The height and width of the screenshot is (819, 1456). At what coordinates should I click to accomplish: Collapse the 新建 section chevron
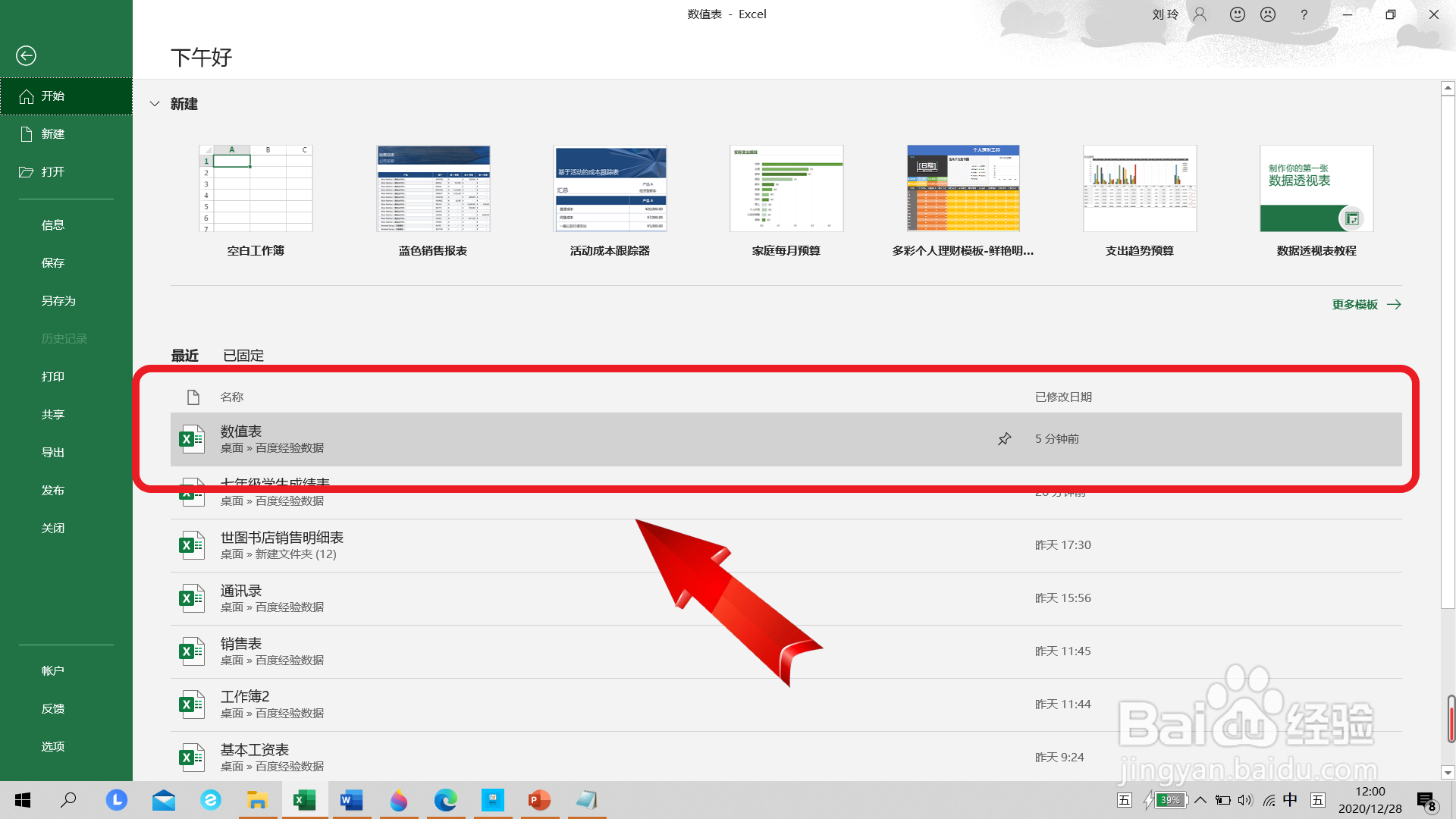155,104
